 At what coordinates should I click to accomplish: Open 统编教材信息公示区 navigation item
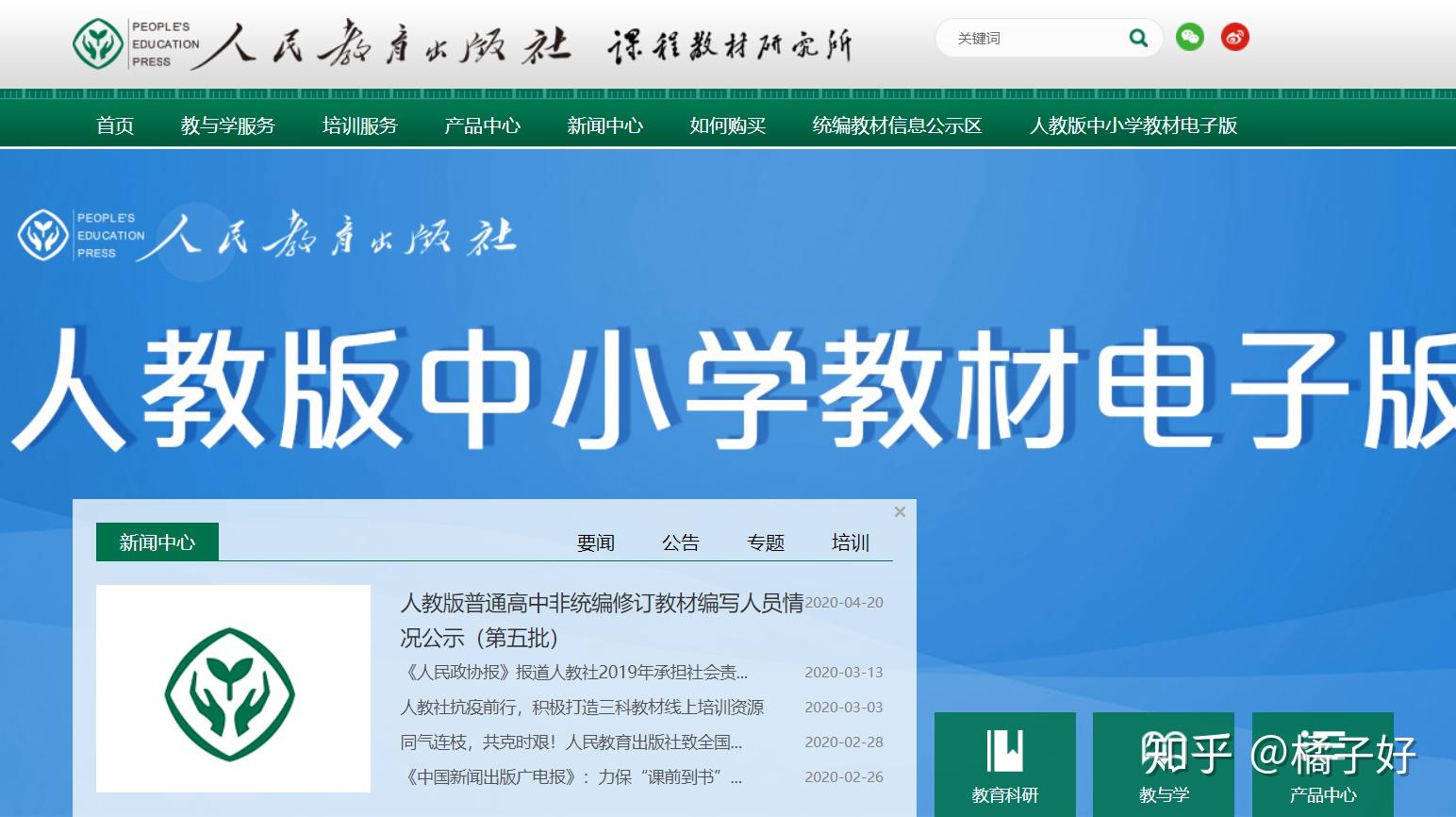coord(897,125)
